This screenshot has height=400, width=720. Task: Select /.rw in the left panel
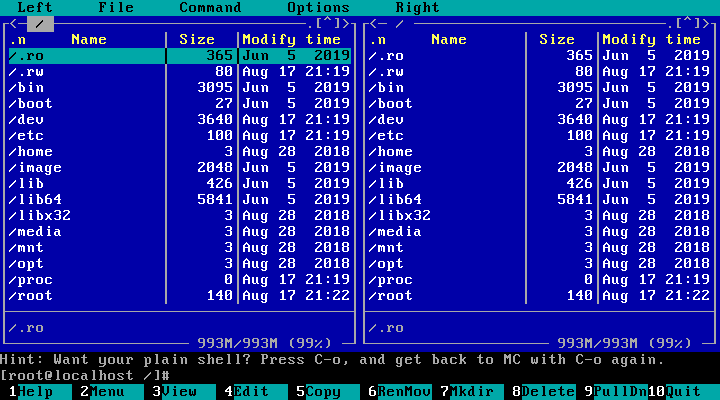180,72
